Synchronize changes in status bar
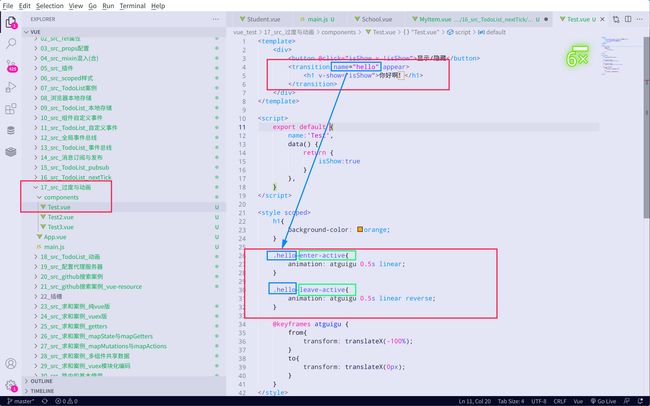 point(45,401)
